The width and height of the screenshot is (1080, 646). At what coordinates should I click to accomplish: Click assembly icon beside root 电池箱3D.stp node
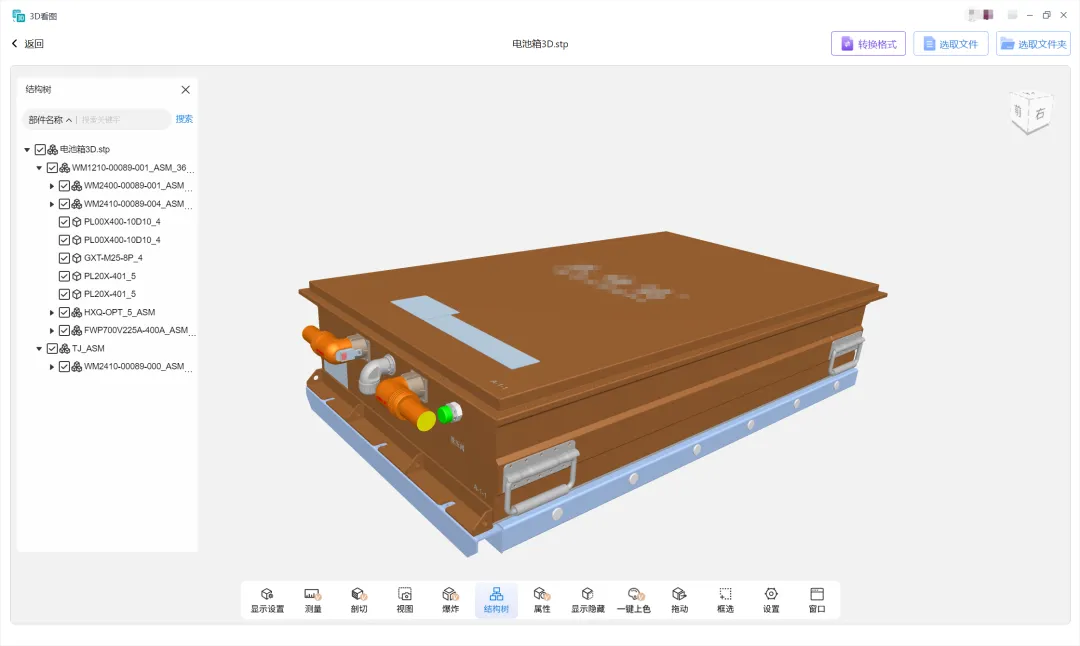pos(52,149)
